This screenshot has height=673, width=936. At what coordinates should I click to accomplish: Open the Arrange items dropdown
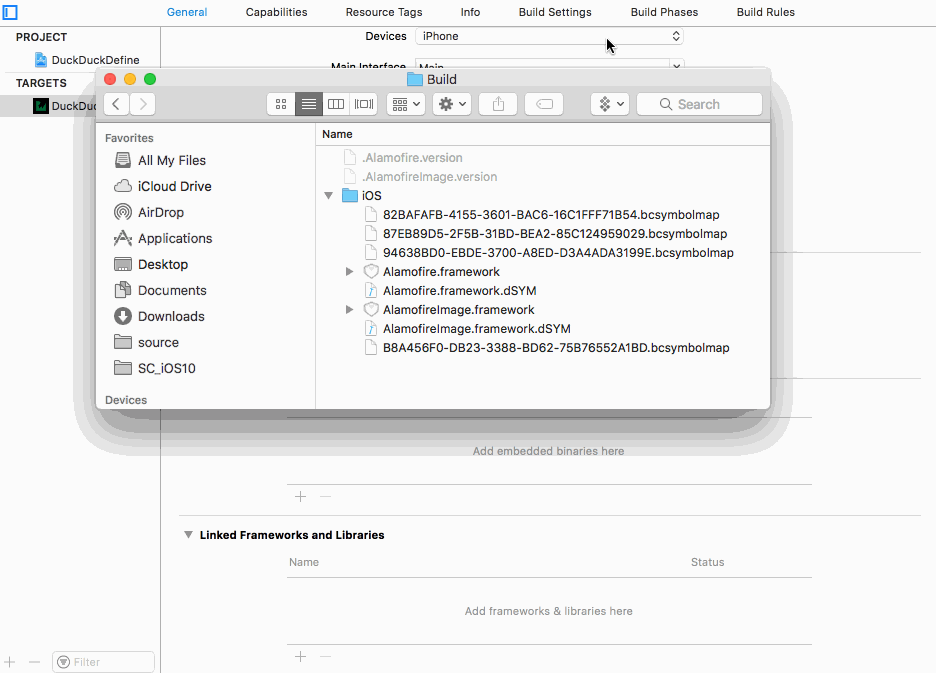(406, 104)
